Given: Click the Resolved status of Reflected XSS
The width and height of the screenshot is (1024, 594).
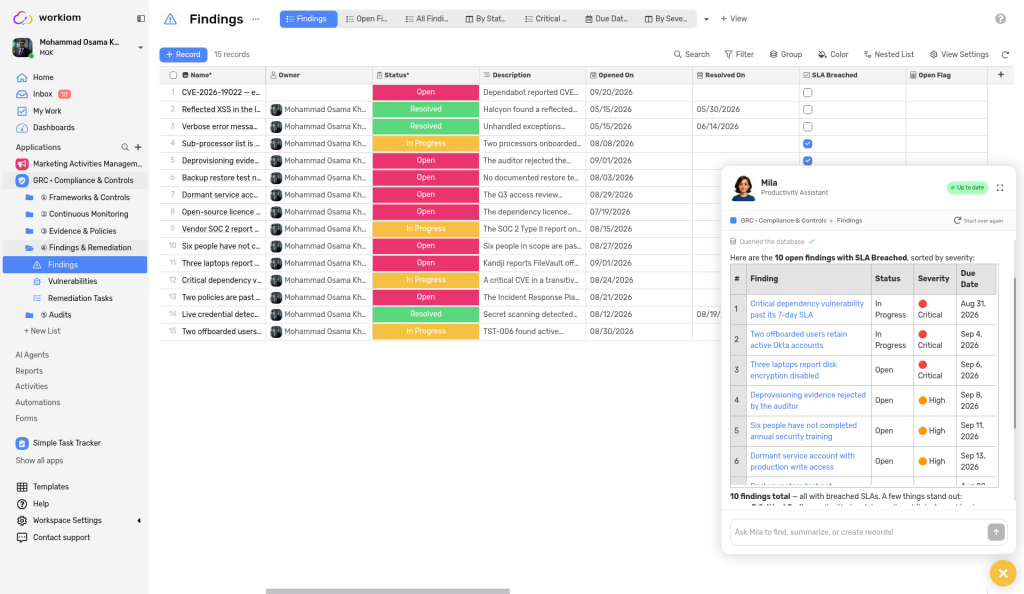Looking at the screenshot, I should [426, 109].
